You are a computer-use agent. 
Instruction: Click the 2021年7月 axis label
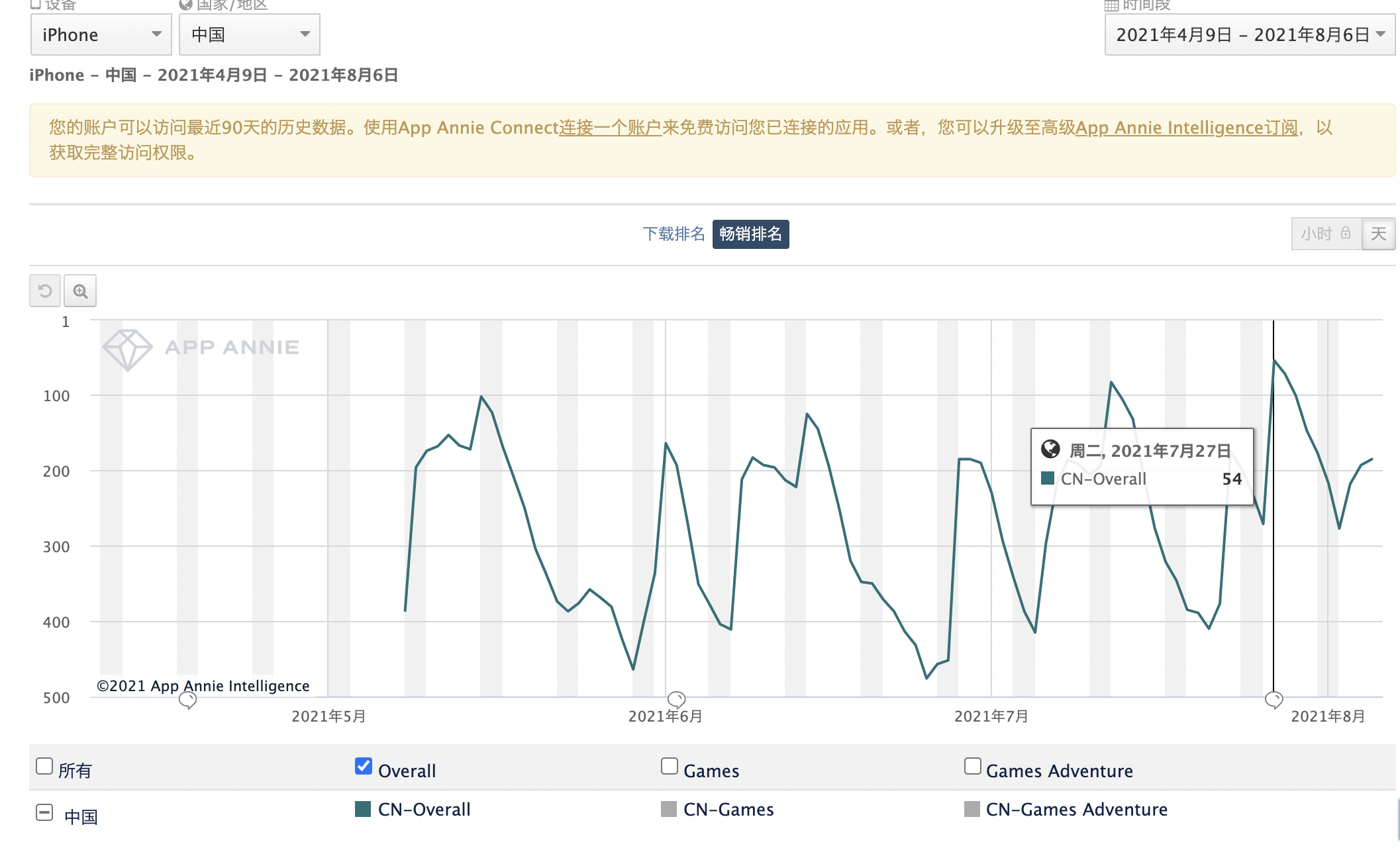click(x=991, y=716)
